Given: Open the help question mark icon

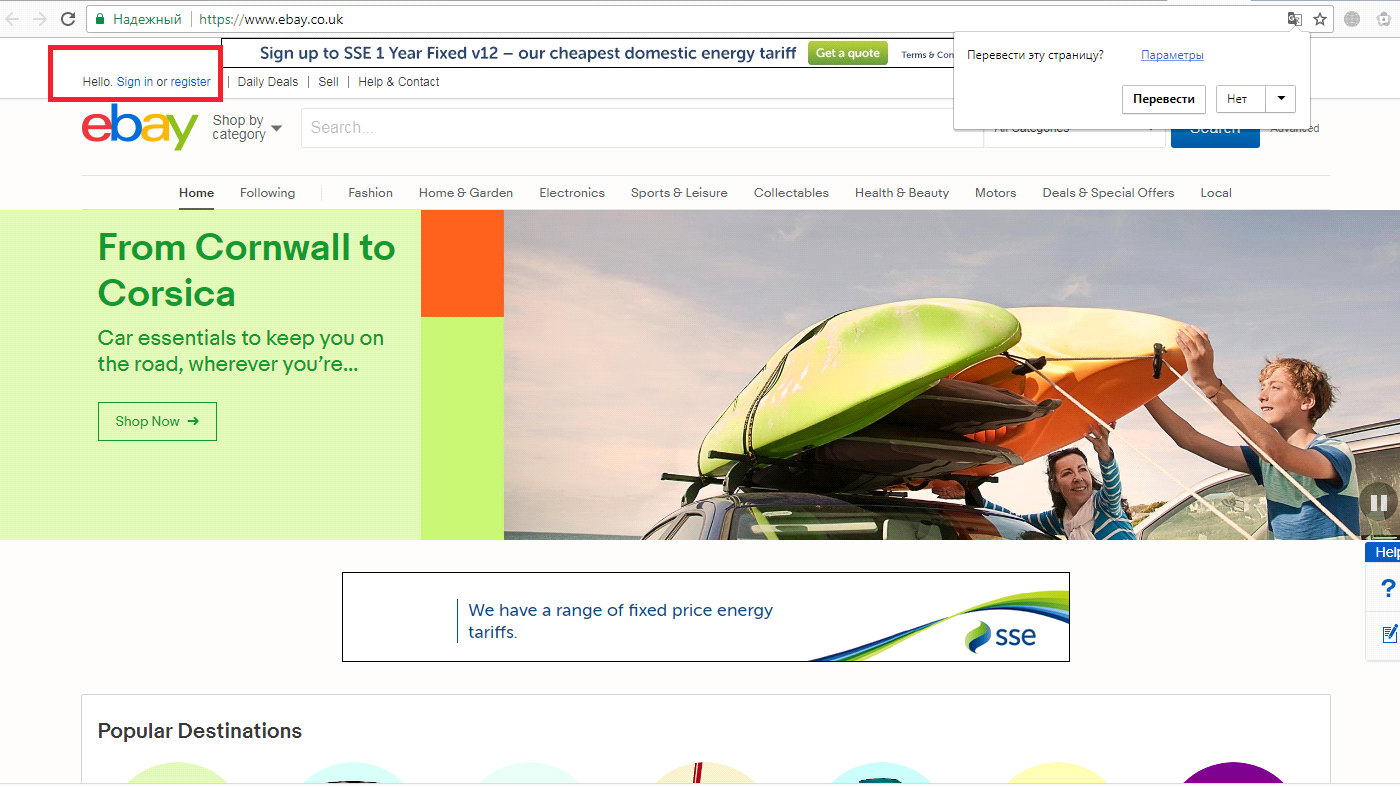Looking at the screenshot, I should pos(1387,588).
